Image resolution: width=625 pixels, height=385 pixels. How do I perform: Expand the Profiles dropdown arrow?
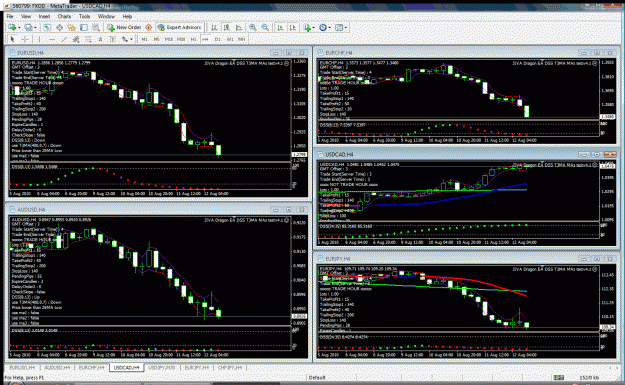coord(35,28)
